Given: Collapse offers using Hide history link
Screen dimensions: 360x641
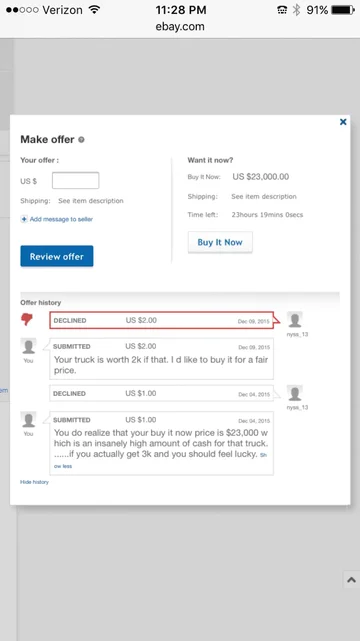Looking at the screenshot, I should click(34, 482).
